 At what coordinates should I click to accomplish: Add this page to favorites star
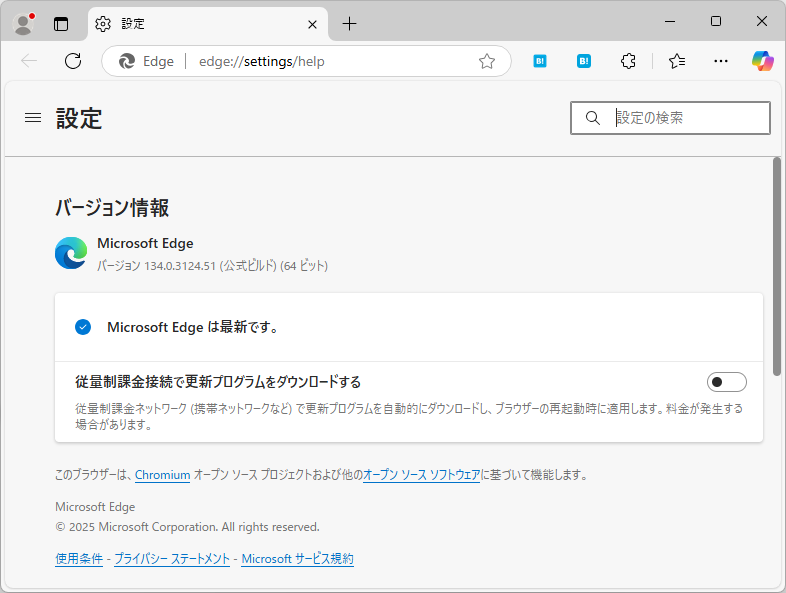pos(487,61)
